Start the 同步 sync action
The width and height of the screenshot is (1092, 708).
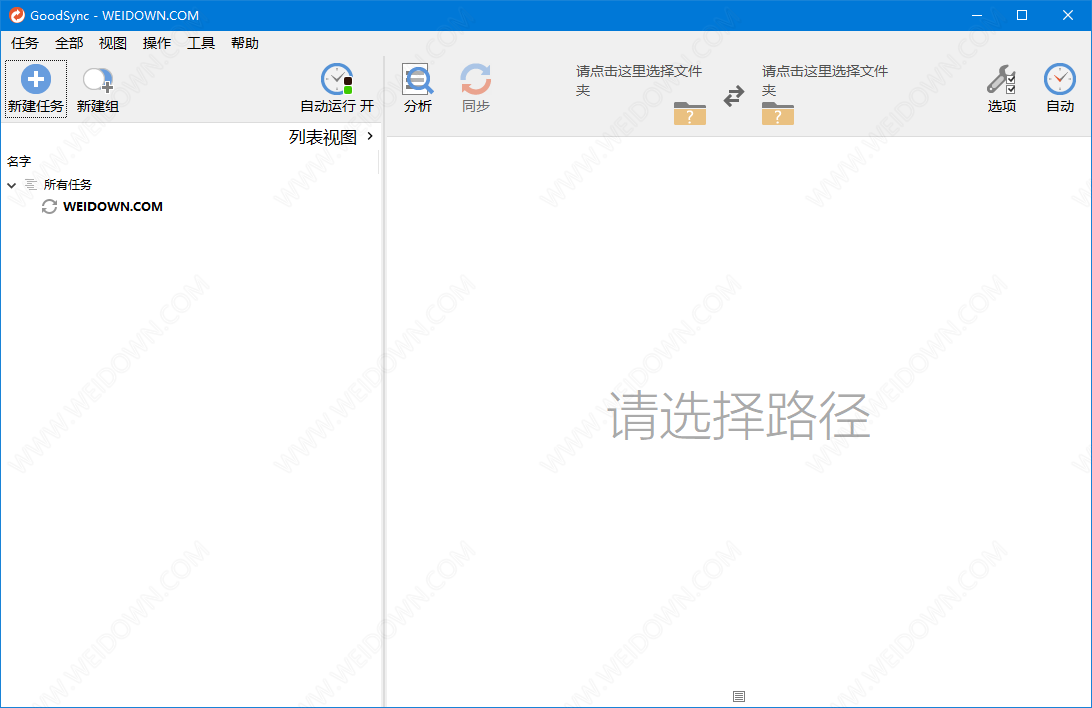(x=476, y=88)
